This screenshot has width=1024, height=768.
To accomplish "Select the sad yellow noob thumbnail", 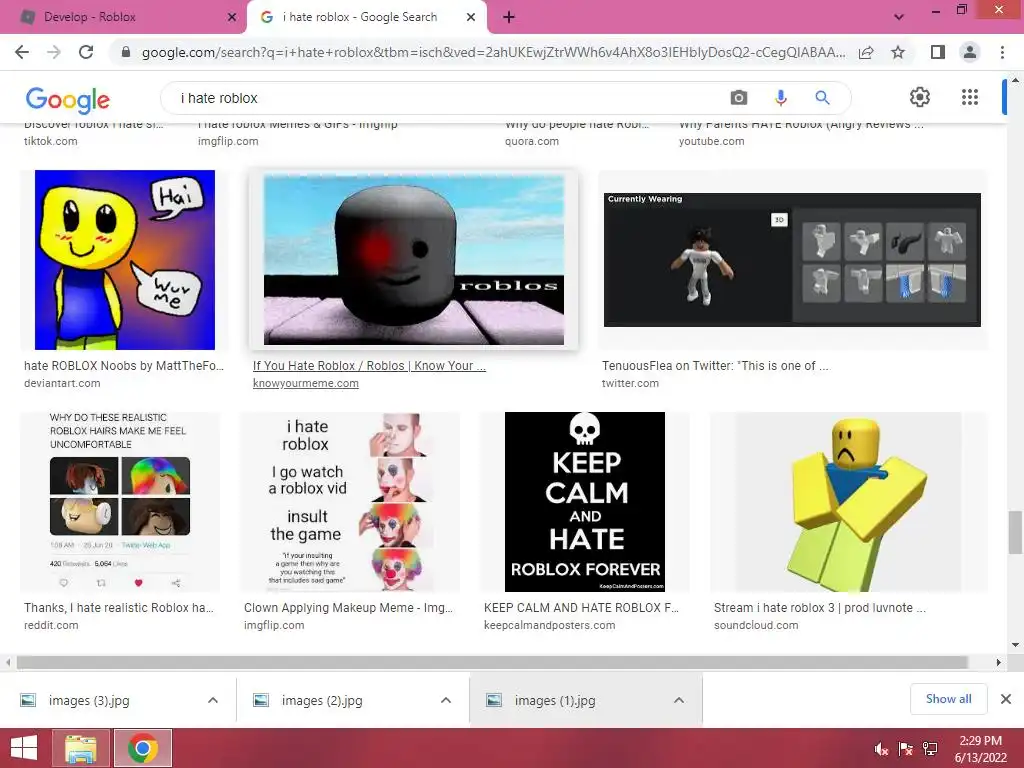I will (849, 502).
